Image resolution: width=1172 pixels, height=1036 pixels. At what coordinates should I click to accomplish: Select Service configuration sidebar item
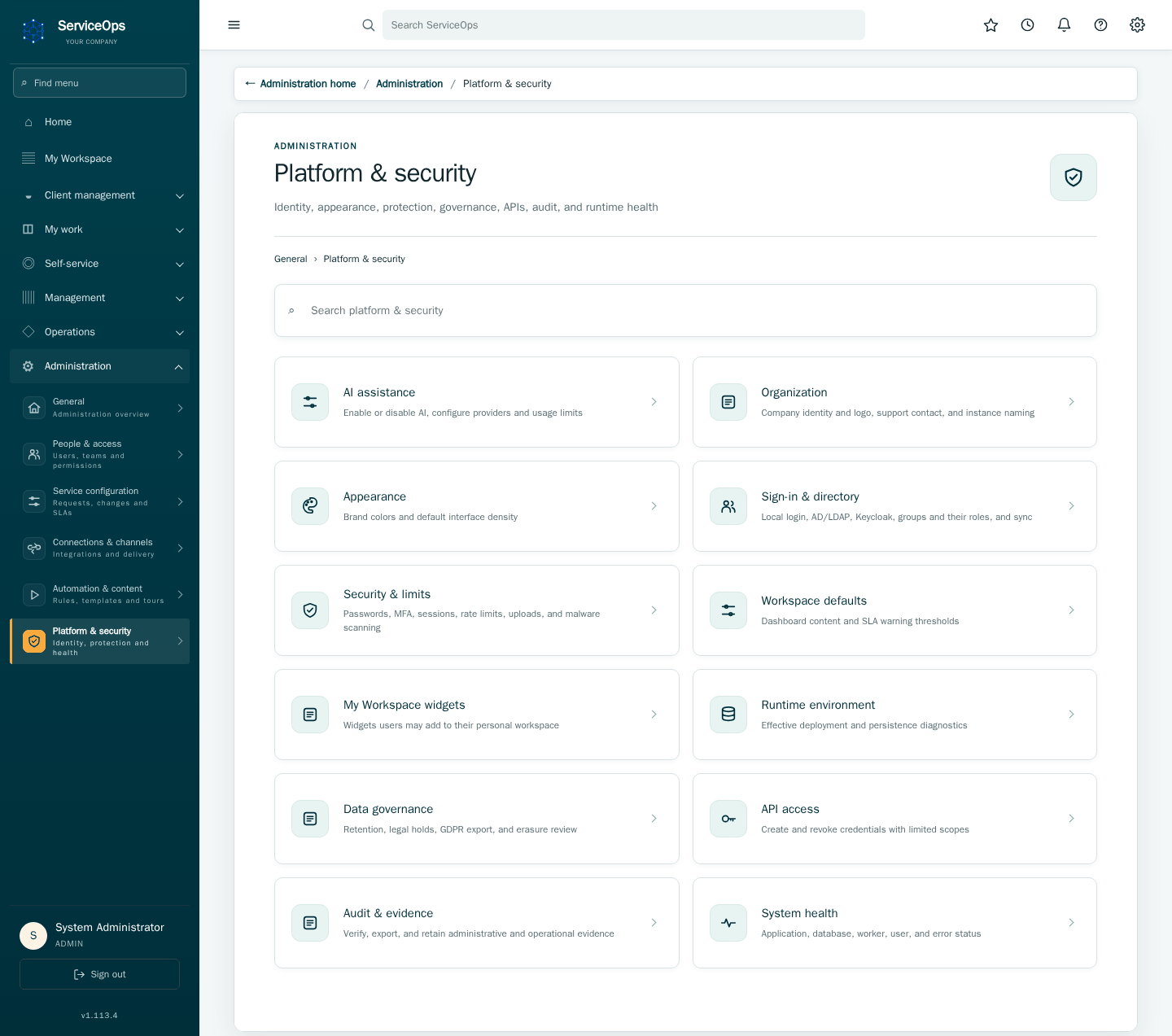point(99,501)
